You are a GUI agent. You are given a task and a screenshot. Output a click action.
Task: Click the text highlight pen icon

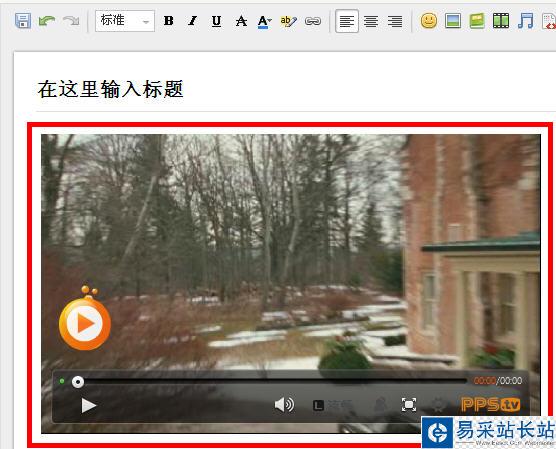click(x=288, y=21)
